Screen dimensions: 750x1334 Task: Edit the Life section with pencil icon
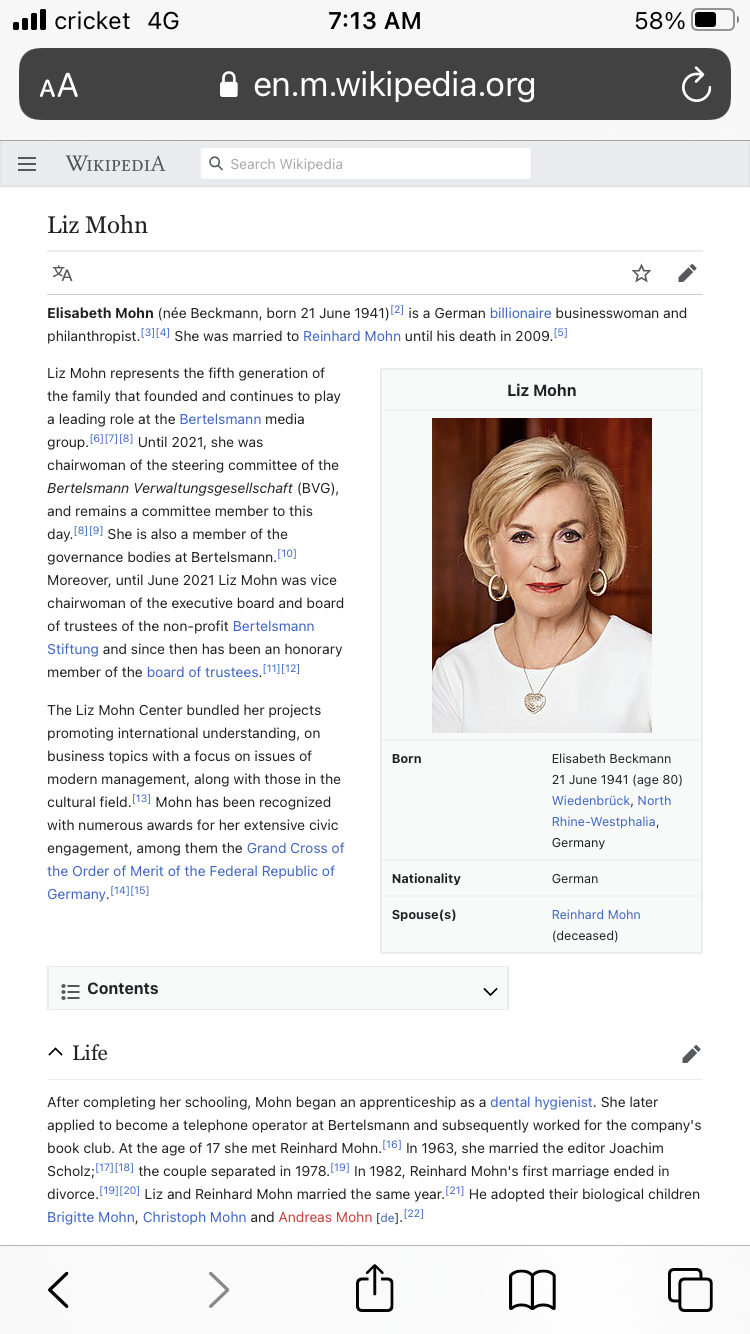coord(691,1053)
